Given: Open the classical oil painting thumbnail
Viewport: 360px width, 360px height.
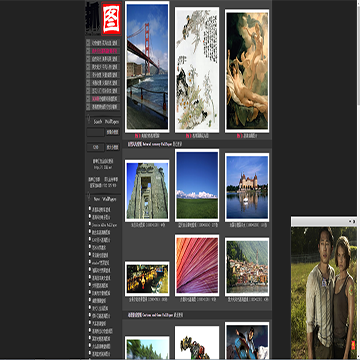Looking at the screenshot, I should point(247,71).
